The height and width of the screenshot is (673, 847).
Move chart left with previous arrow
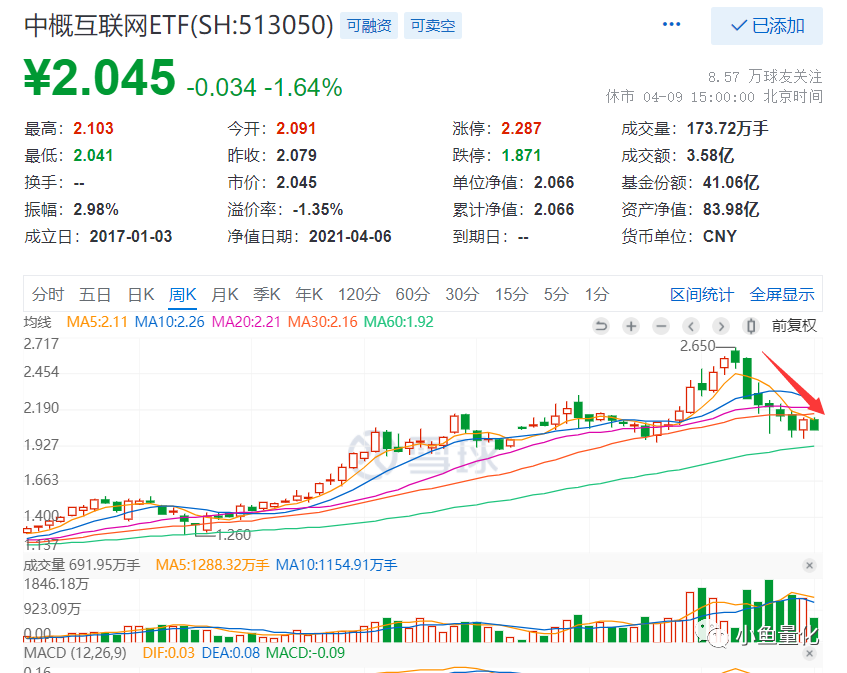coord(691,326)
